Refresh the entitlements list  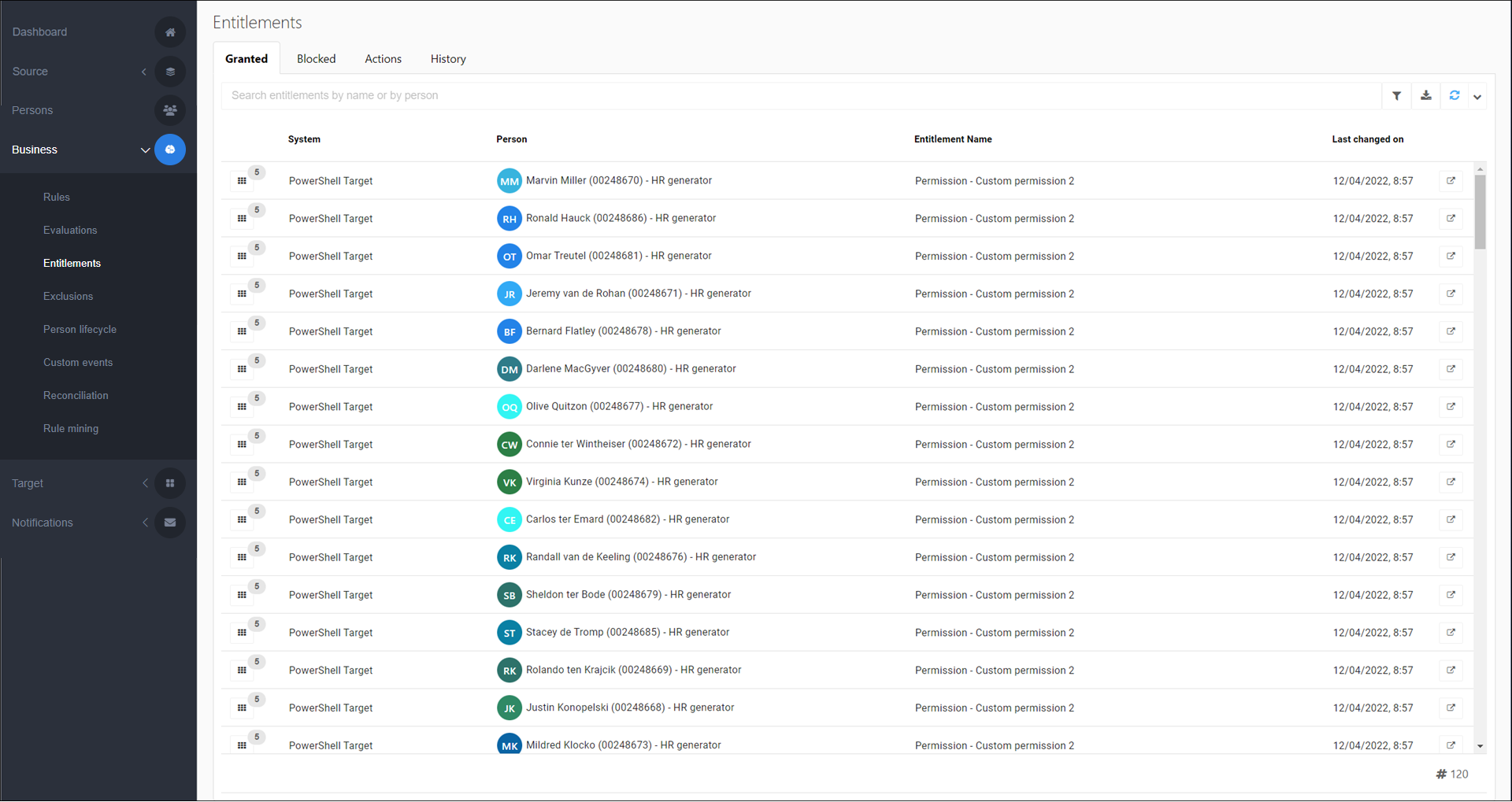1455,96
